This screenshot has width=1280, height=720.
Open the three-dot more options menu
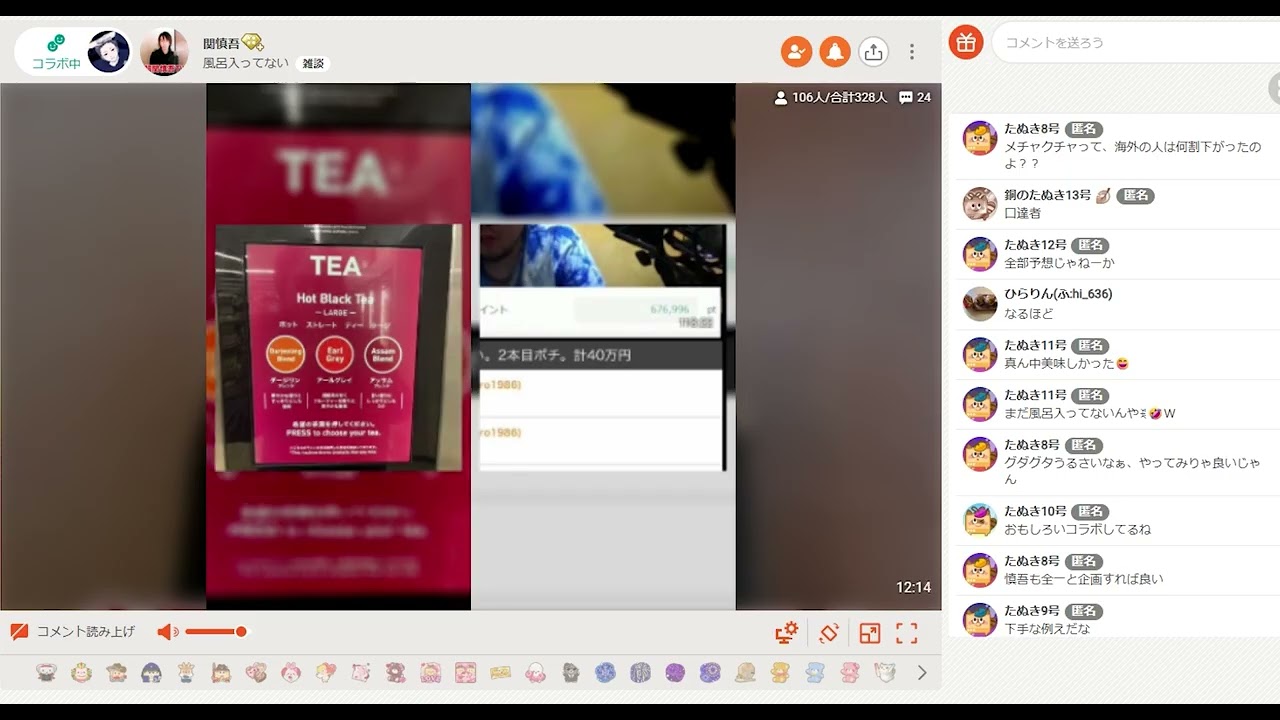pyautogui.click(x=911, y=51)
